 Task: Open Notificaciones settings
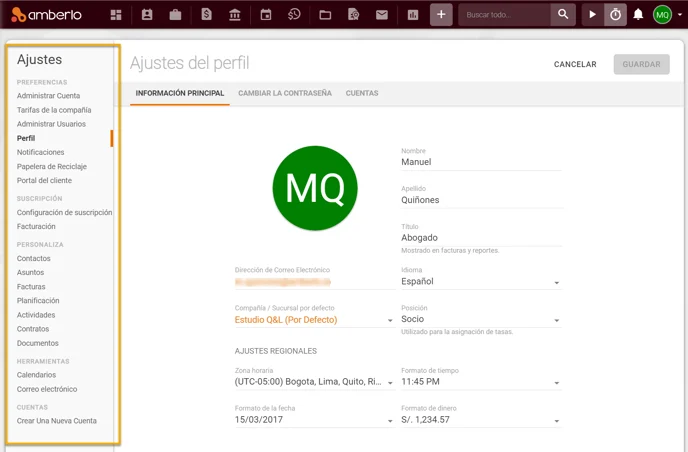[x=40, y=152]
